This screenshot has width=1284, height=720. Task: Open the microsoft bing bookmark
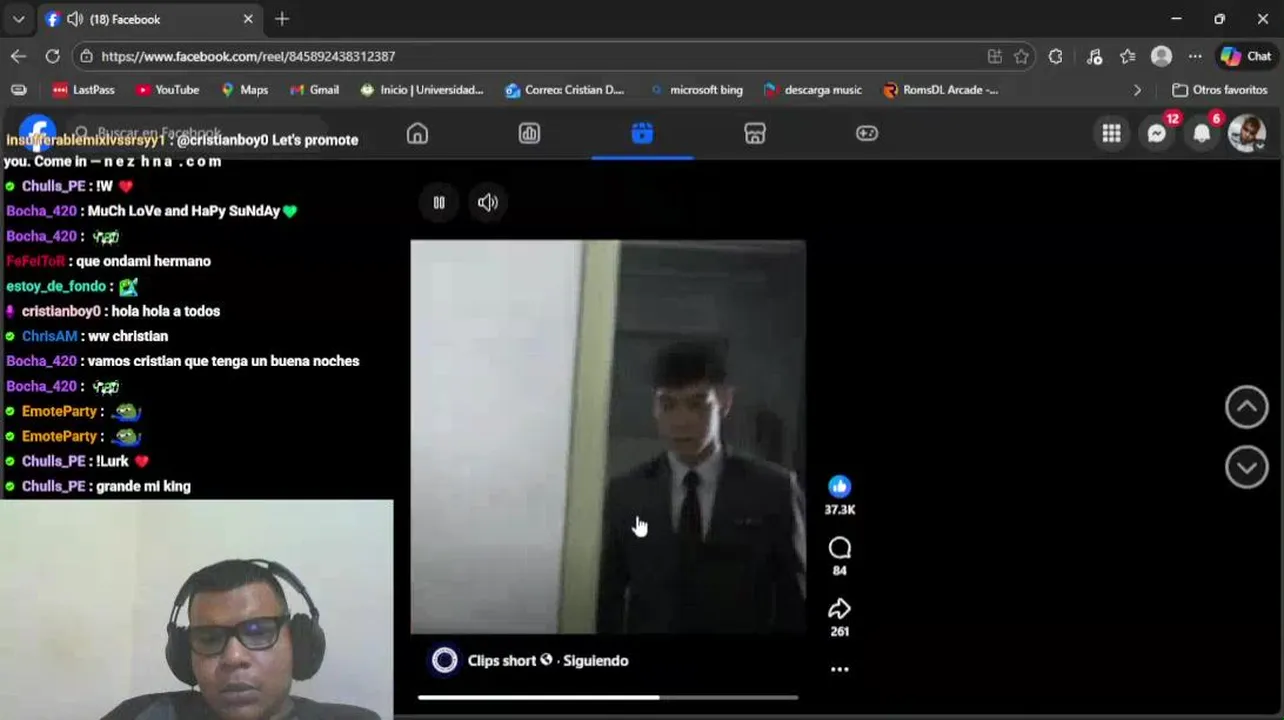(696, 90)
